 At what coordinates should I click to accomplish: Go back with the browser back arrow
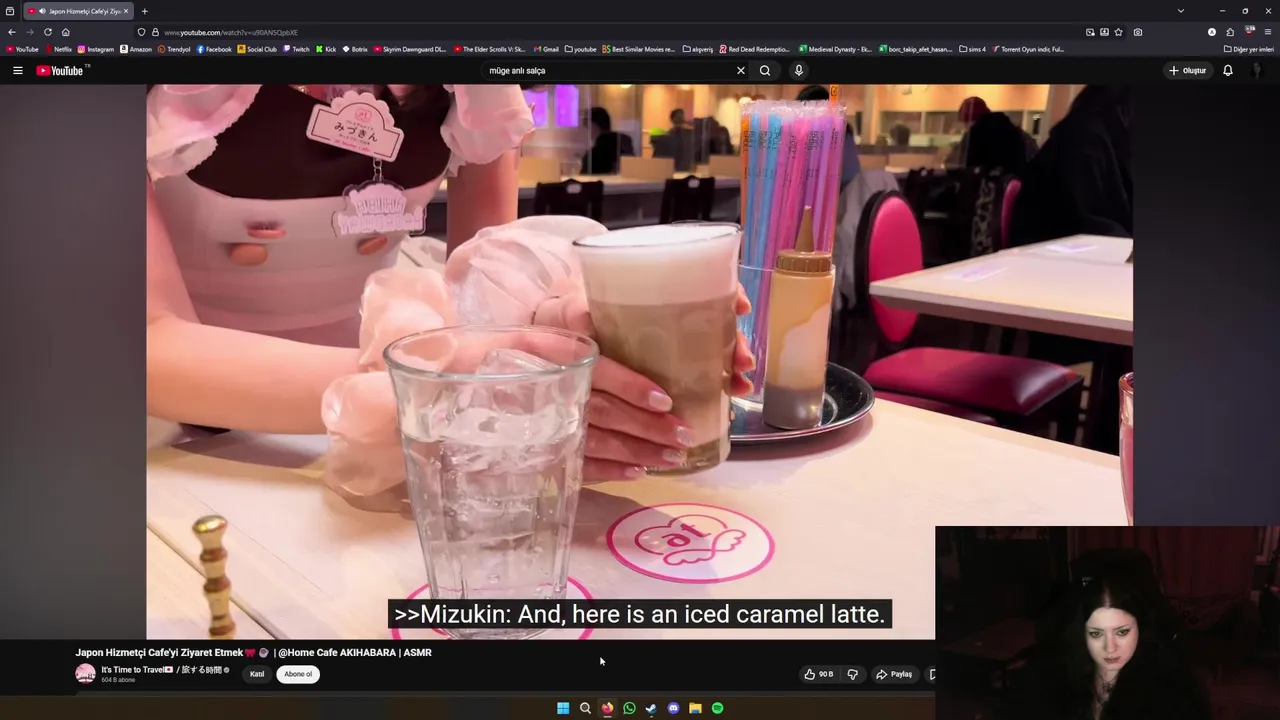[11, 32]
